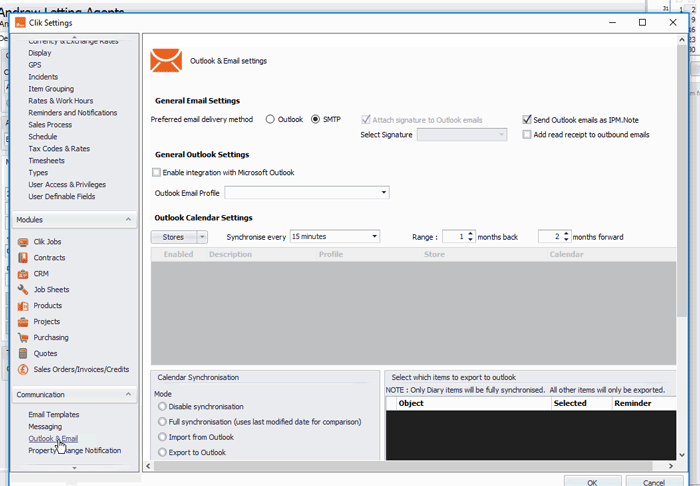Open Timesheets settings page
Viewport: 700px width, 486px height.
coord(46,161)
